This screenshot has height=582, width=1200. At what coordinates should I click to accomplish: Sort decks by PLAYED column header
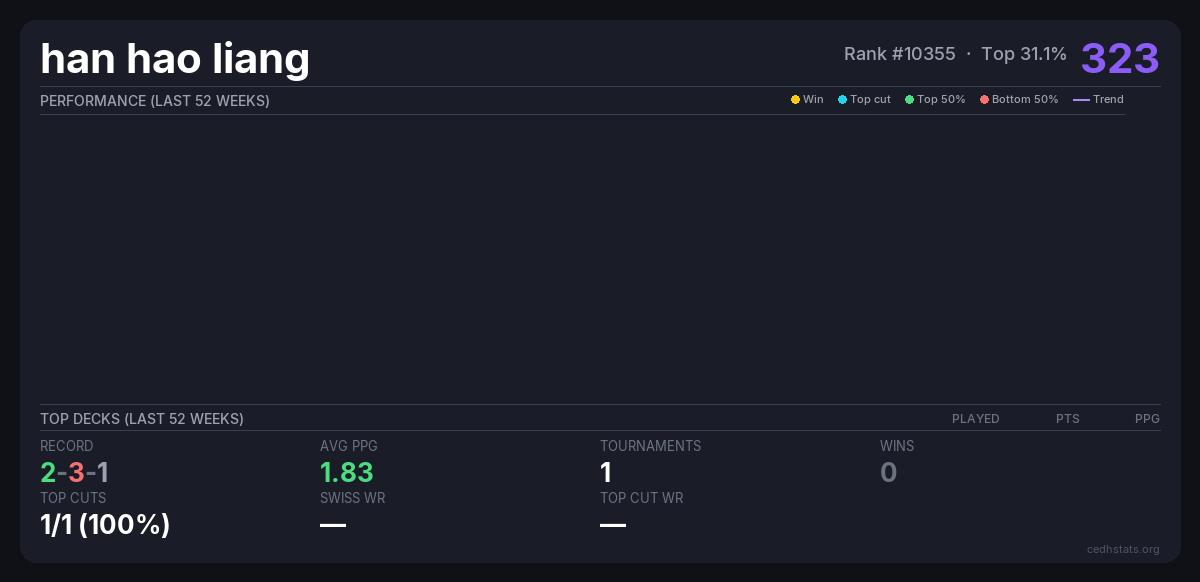[x=975, y=419]
